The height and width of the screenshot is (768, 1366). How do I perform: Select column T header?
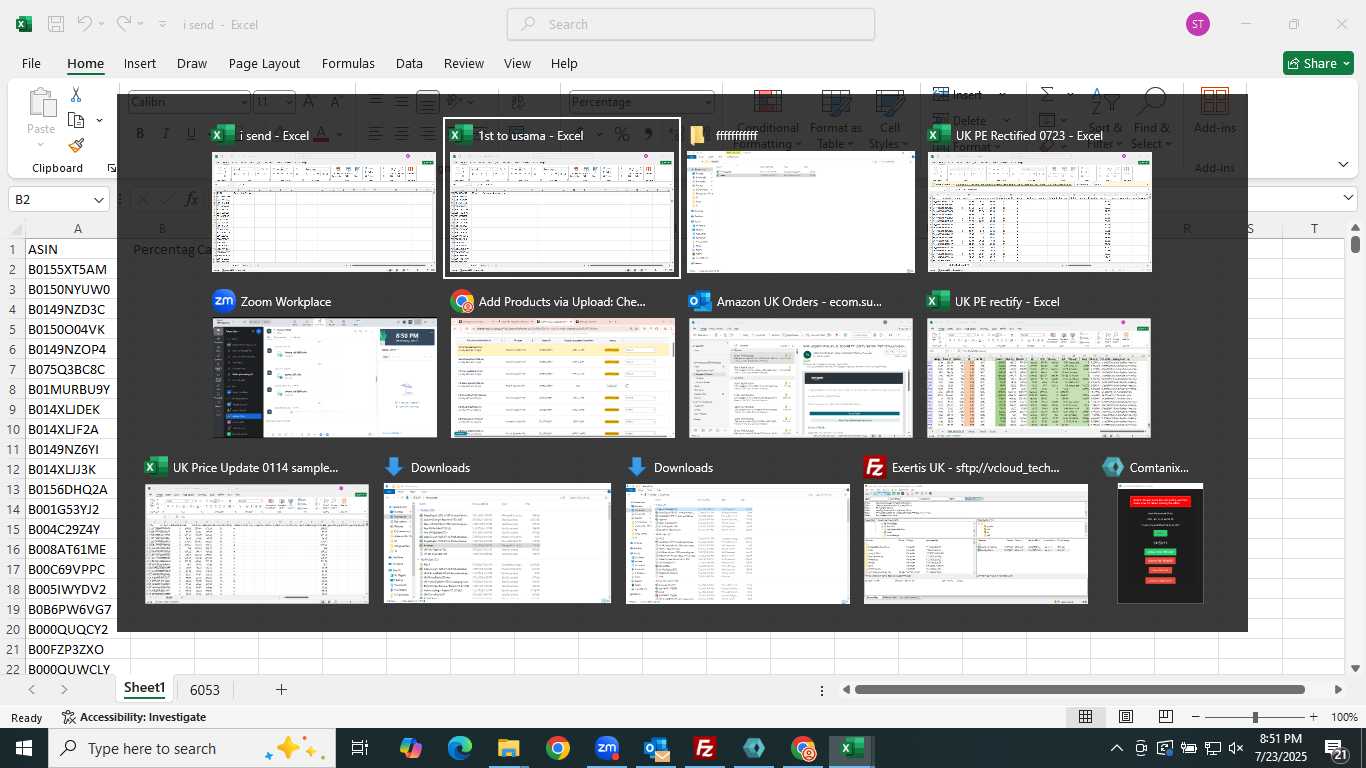(x=1314, y=229)
